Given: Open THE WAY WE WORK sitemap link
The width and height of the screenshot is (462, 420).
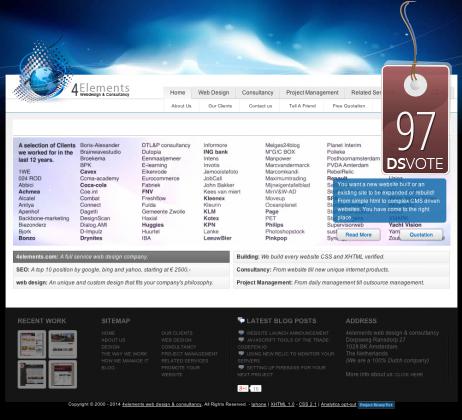Looking at the screenshot, I should click(x=124, y=354).
